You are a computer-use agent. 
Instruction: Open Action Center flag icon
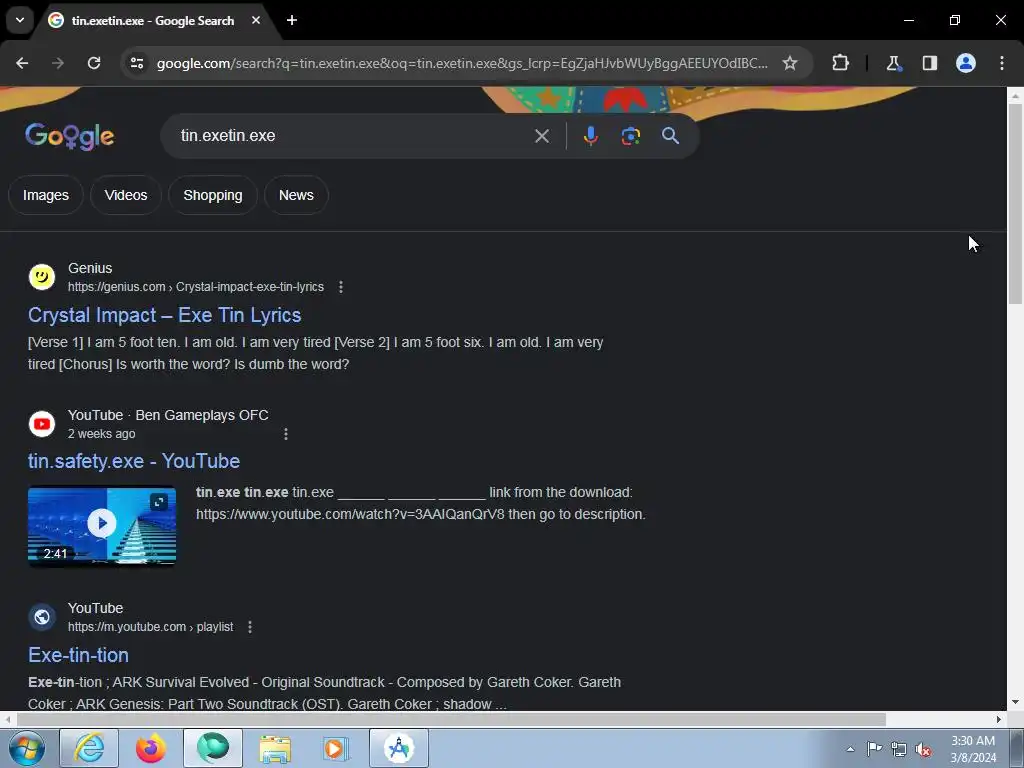click(x=874, y=749)
